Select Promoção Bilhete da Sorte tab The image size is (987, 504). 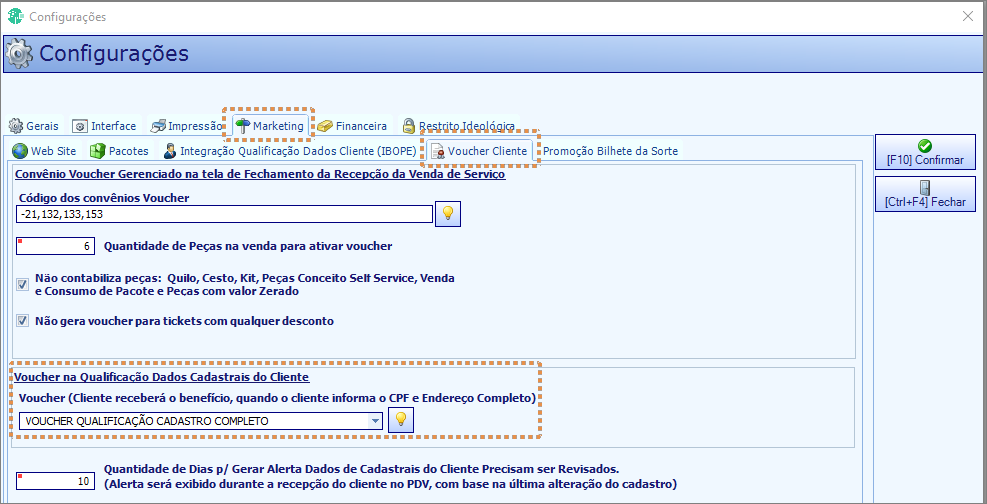coord(610,151)
